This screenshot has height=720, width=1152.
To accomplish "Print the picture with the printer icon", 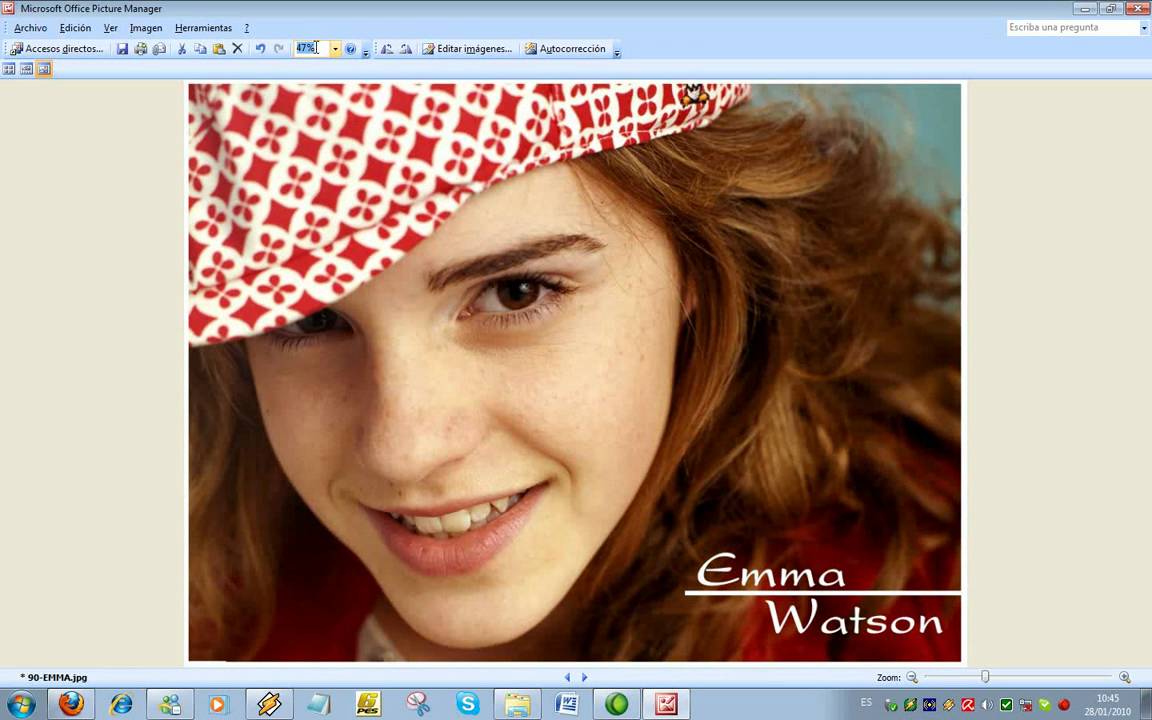I will [140, 48].
